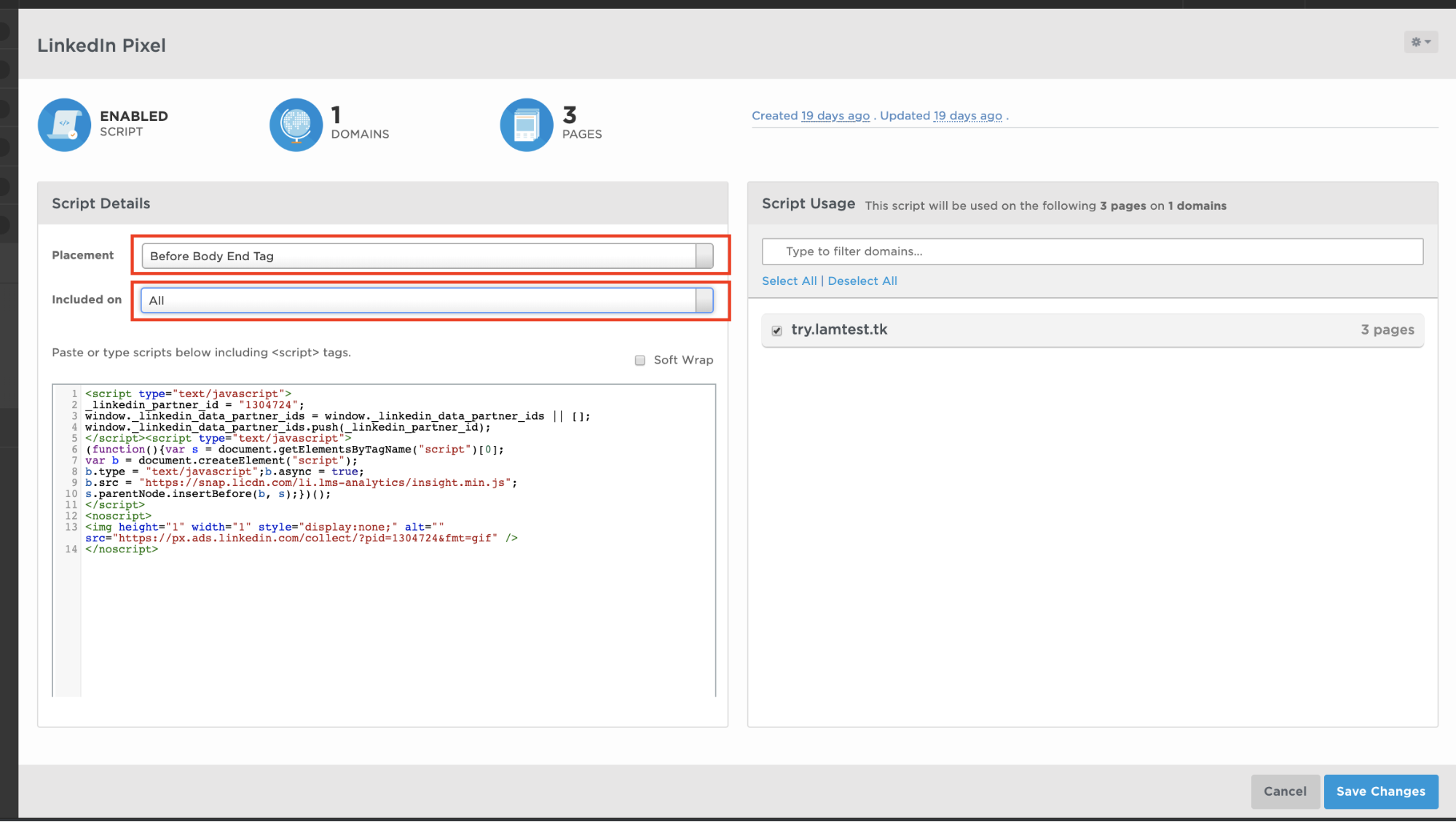Image resolution: width=1456 pixels, height=822 pixels.
Task: Click the domains globe icon
Action: click(x=296, y=125)
